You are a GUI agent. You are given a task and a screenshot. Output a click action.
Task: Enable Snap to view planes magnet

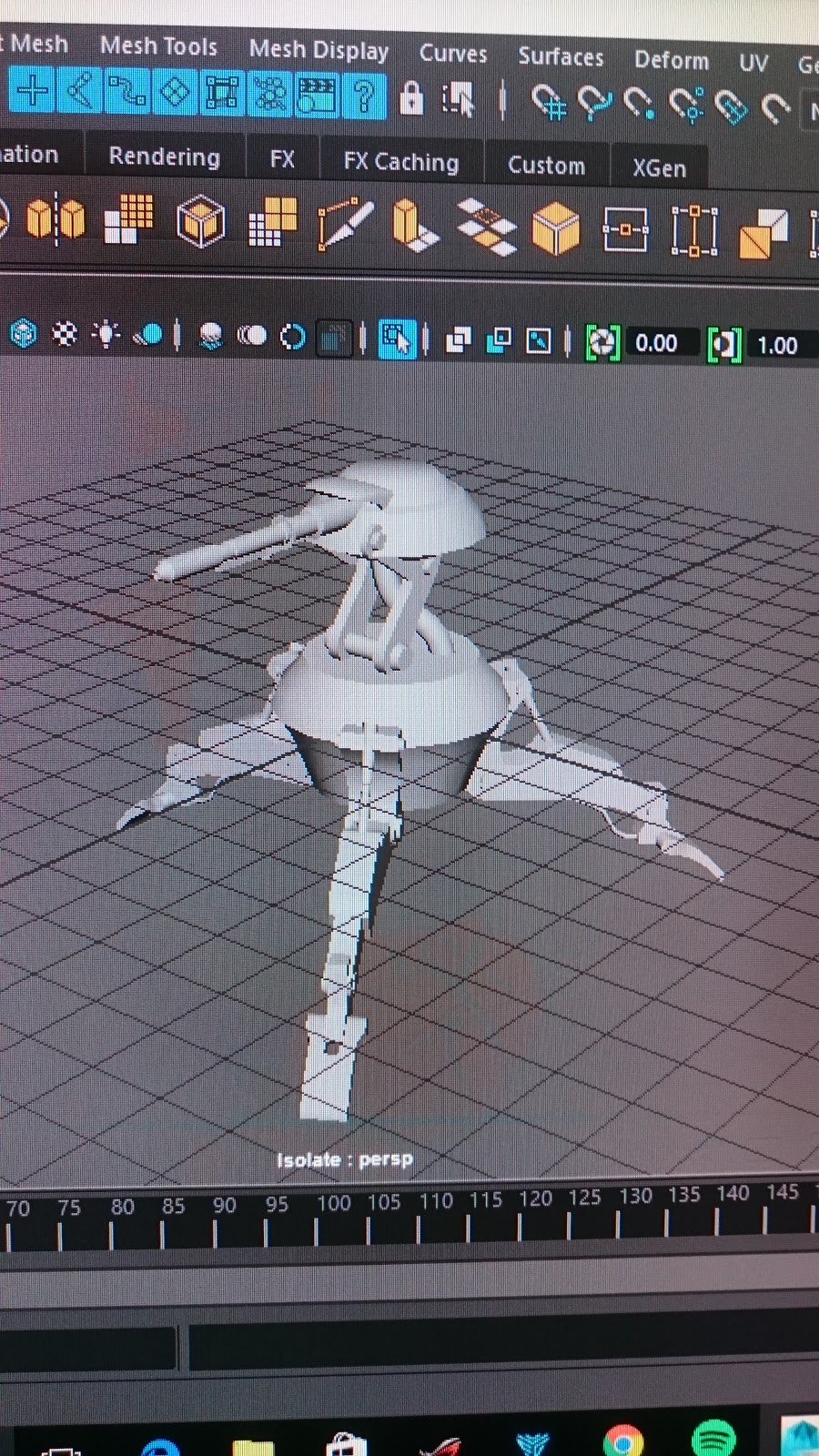[731, 106]
